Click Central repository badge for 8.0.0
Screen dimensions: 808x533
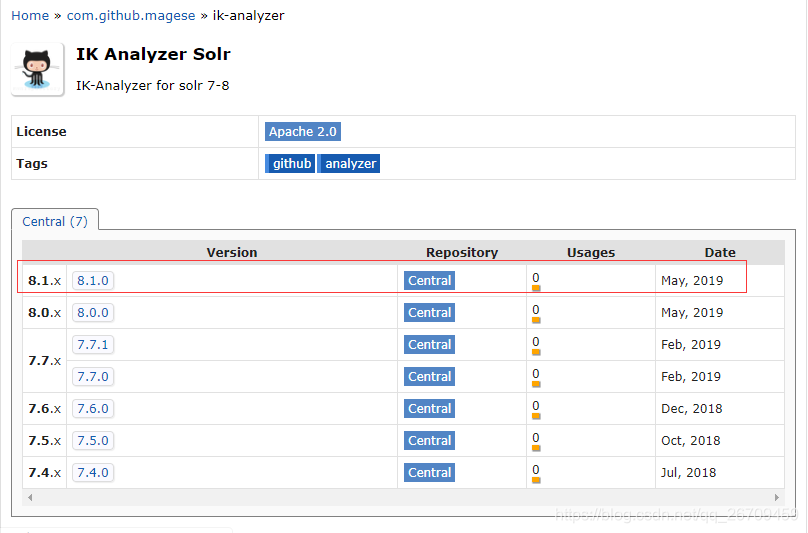tap(429, 312)
